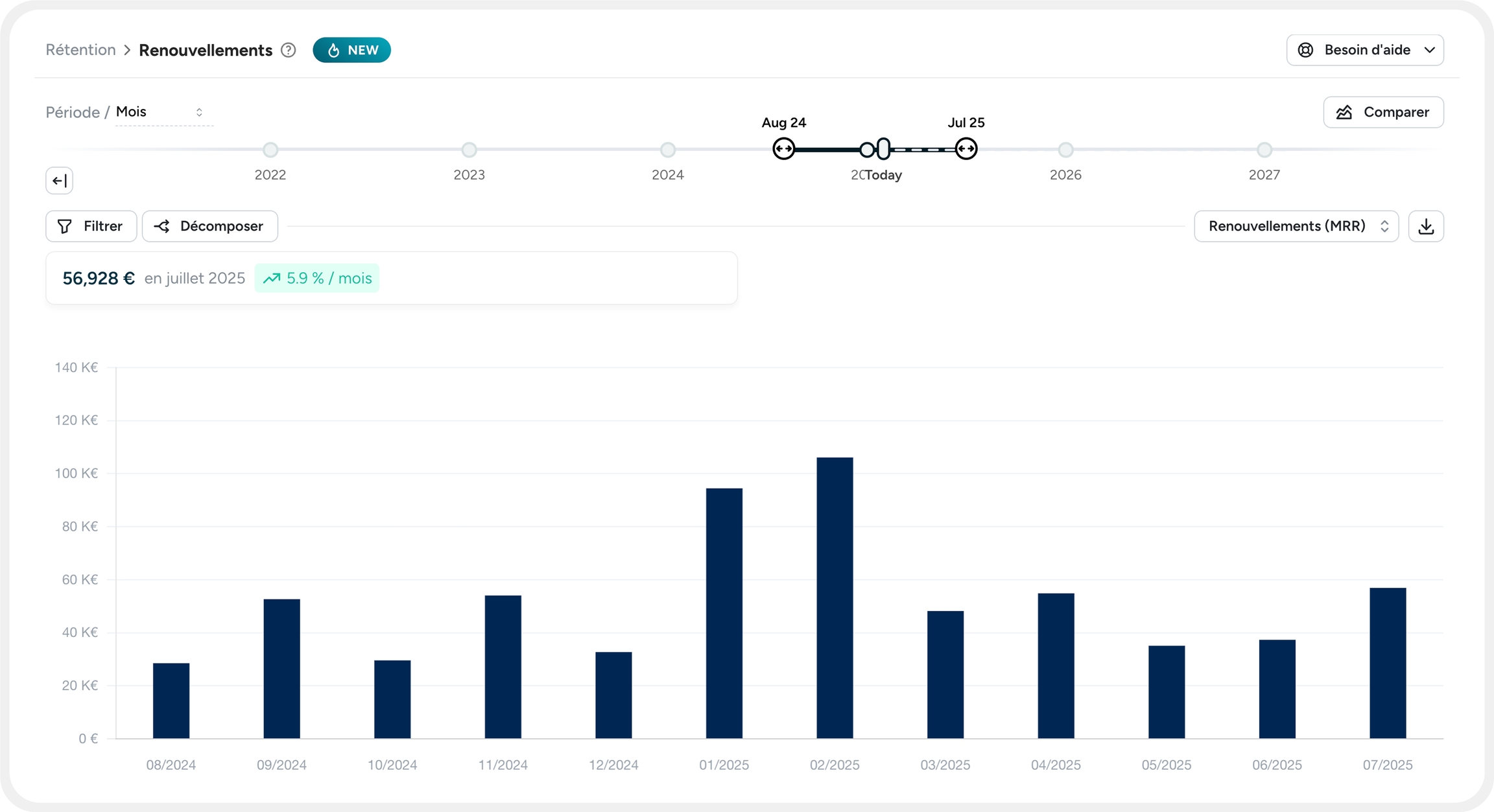
Task: Select the 2023 timeline marker
Action: (469, 150)
